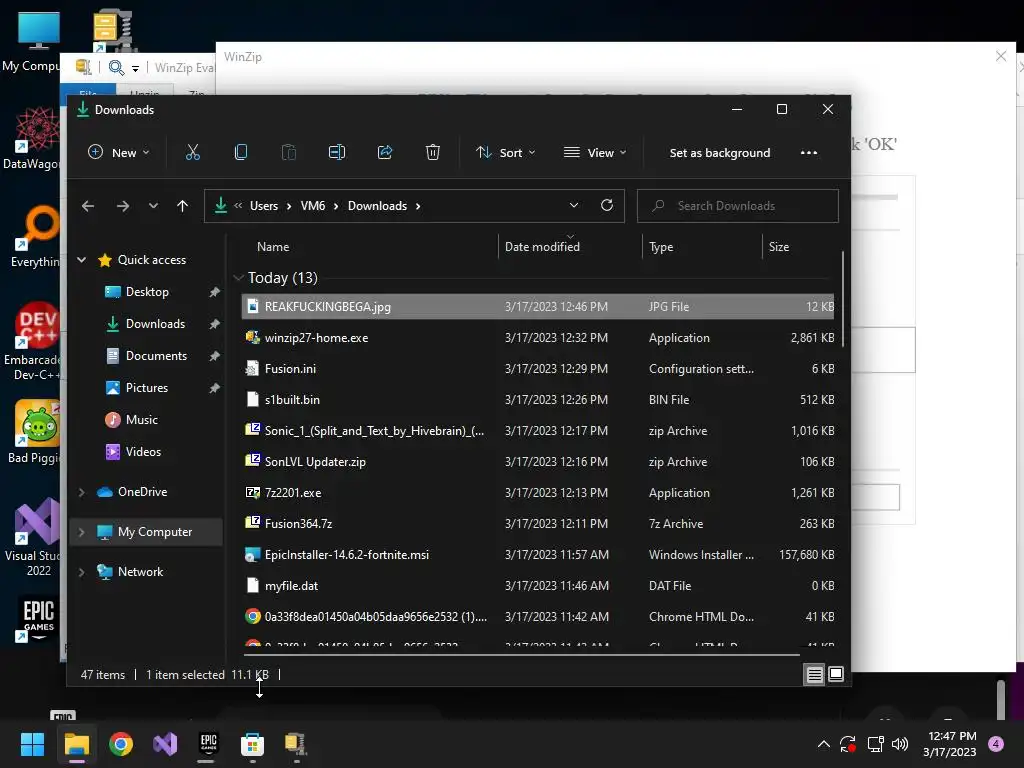Select the file SonLVL Updater.zip
Image resolution: width=1024 pixels, height=768 pixels.
coord(538,462)
